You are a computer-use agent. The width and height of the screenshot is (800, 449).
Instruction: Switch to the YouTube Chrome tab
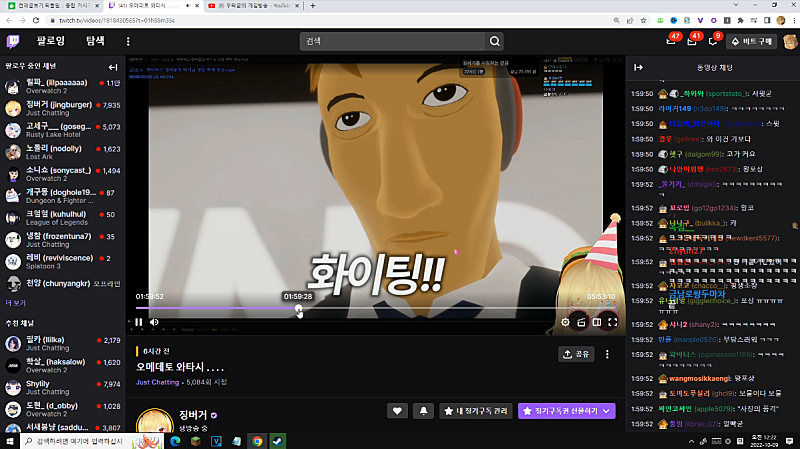[253, 6]
